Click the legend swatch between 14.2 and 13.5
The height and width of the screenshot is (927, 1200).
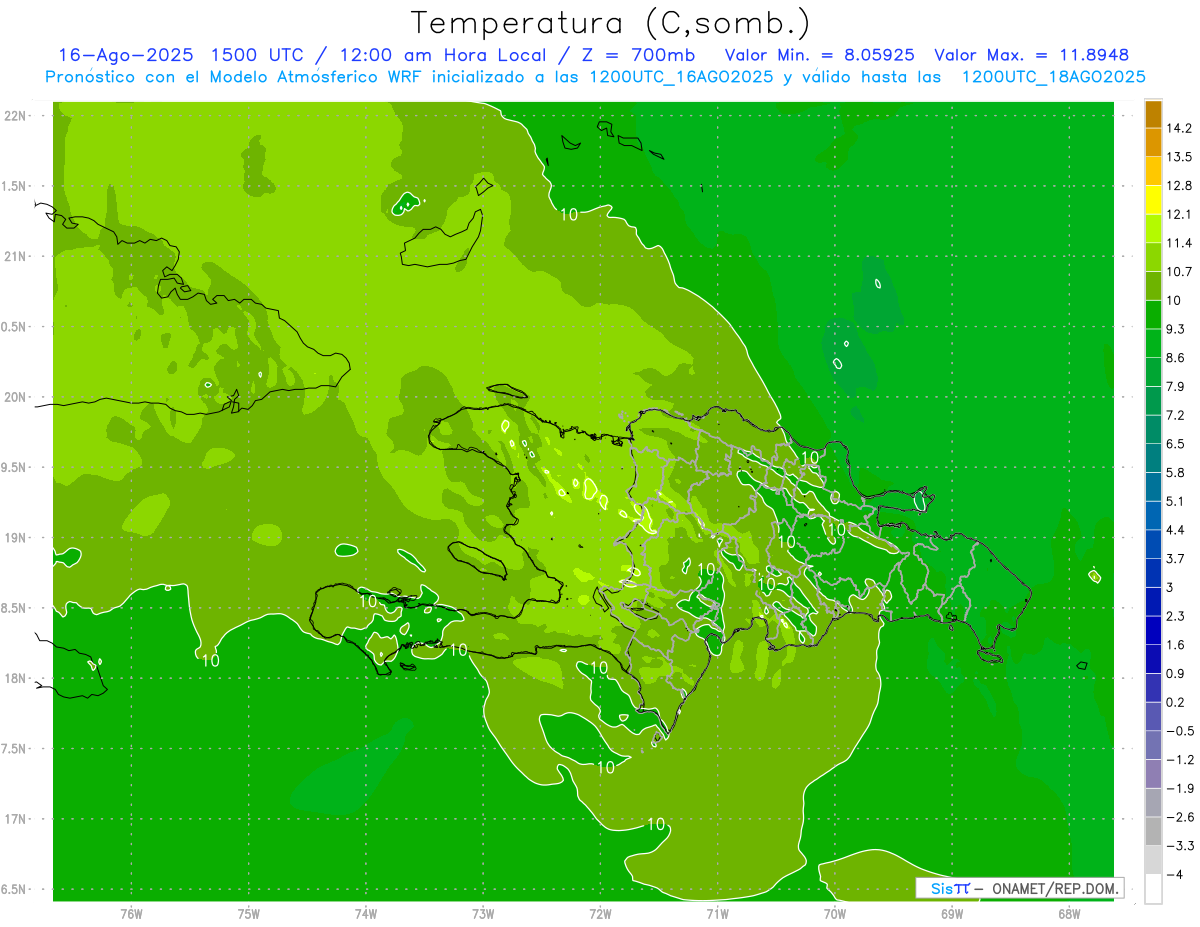(1153, 143)
